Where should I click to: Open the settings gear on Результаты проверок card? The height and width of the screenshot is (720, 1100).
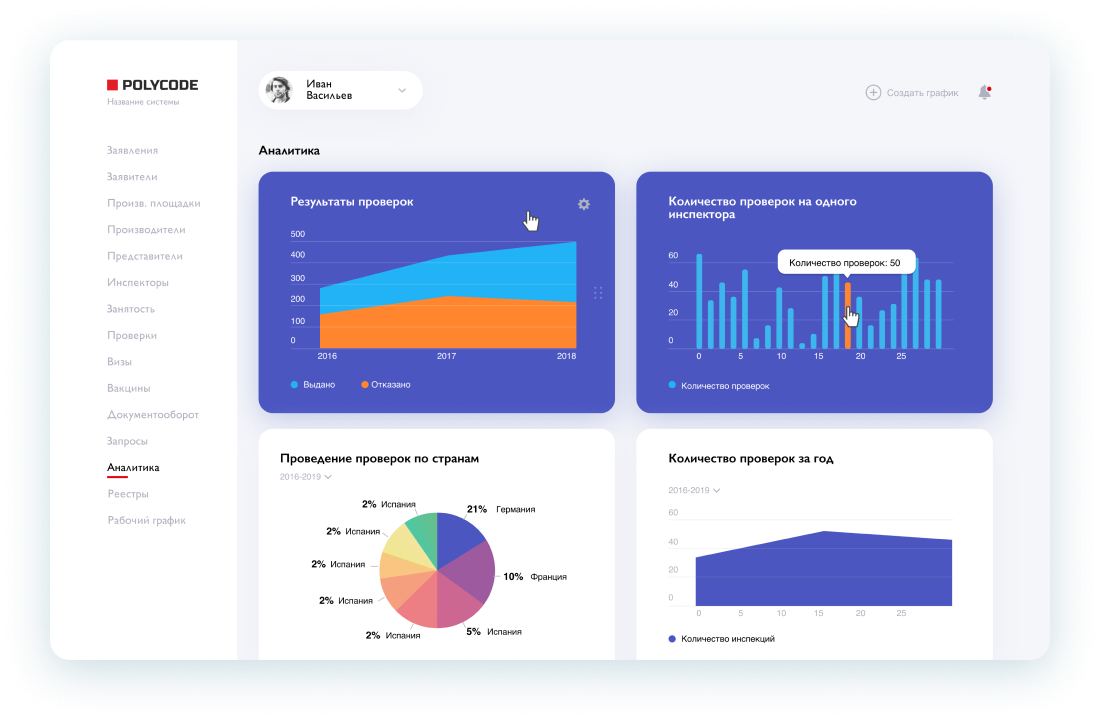(584, 204)
